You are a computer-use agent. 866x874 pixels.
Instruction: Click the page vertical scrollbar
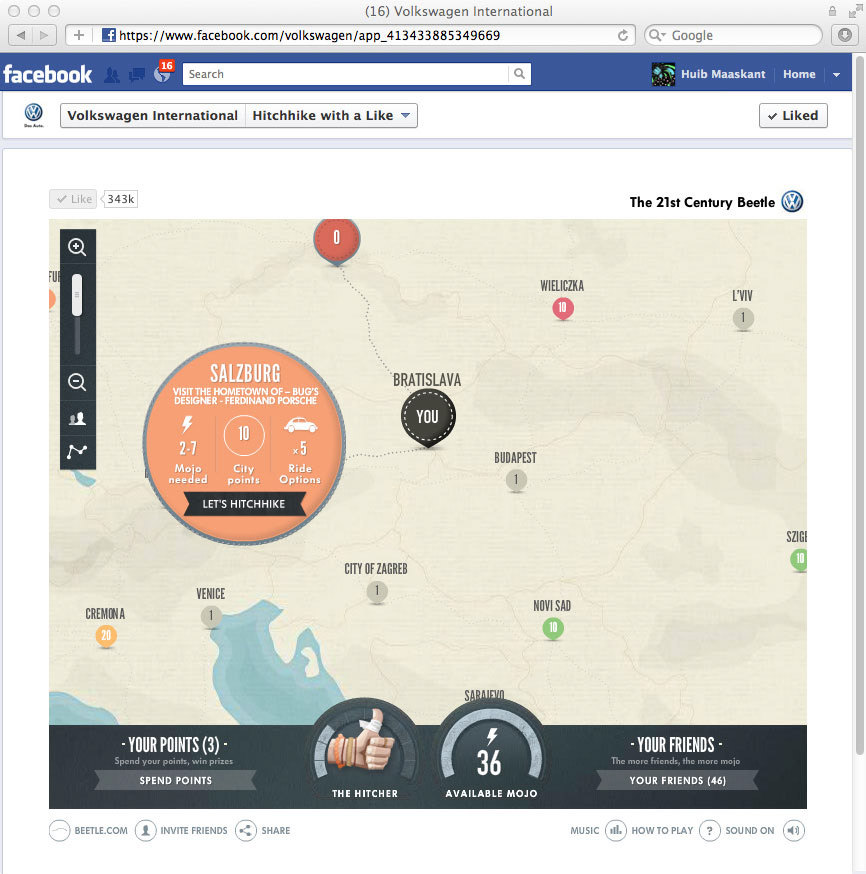click(x=859, y=404)
